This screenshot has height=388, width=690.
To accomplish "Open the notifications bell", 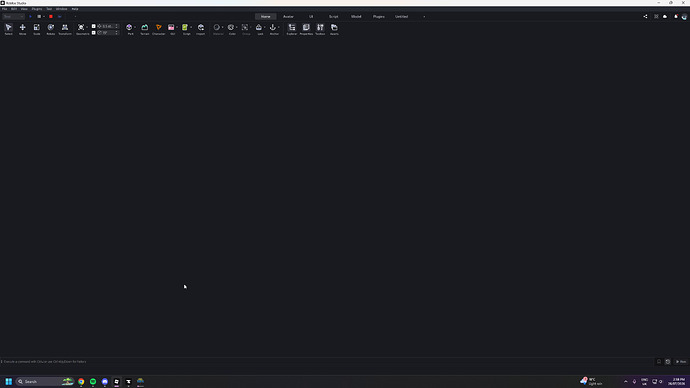I will tap(676, 16).
